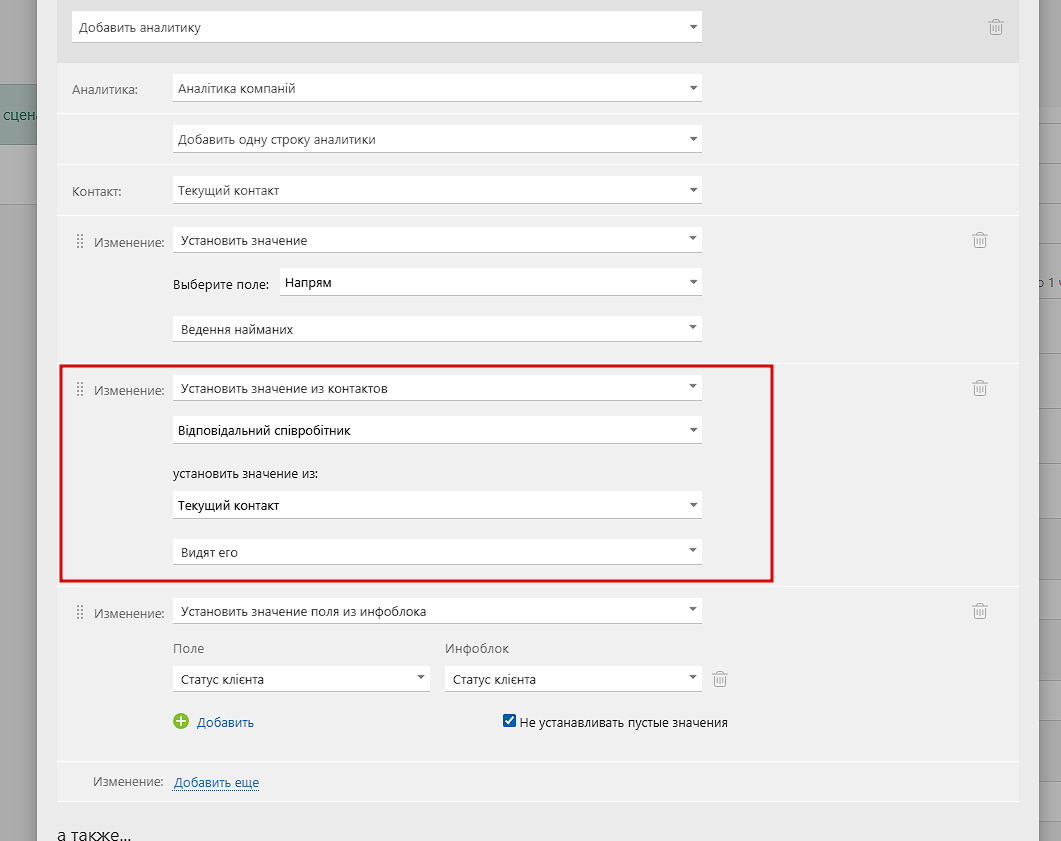This screenshot has height=841, width=1061.
Task: Open the Поле 'Статус клієнта' dropdown
Action: click(301, 679)
